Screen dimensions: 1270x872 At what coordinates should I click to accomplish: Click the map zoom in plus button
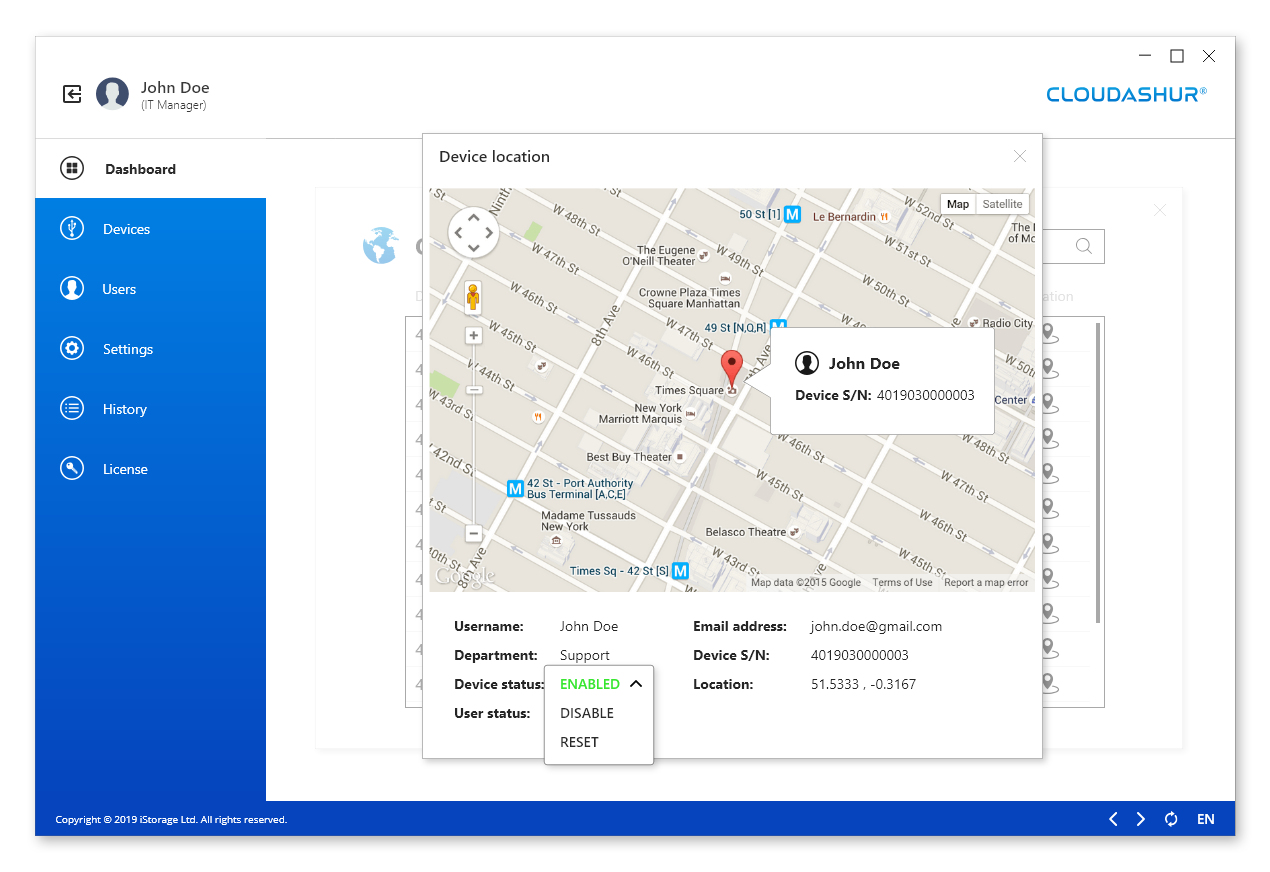474,336
